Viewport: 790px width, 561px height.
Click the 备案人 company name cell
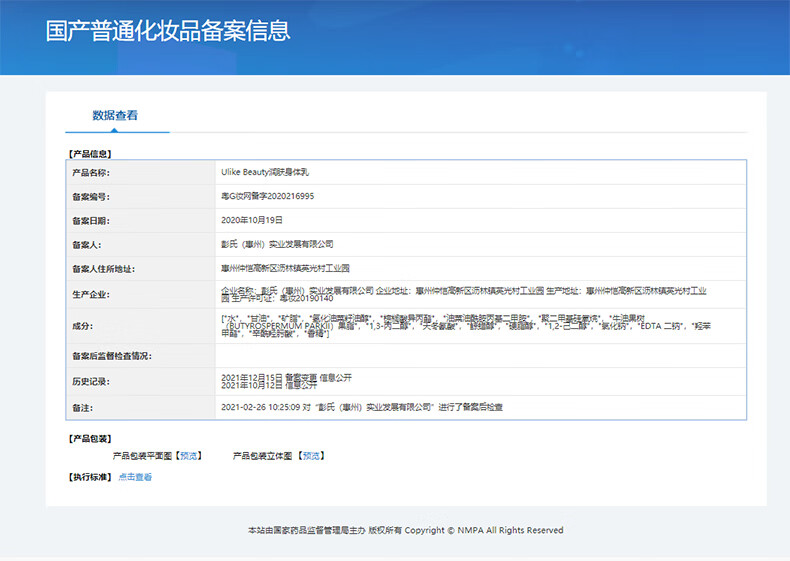pos(277,244)
